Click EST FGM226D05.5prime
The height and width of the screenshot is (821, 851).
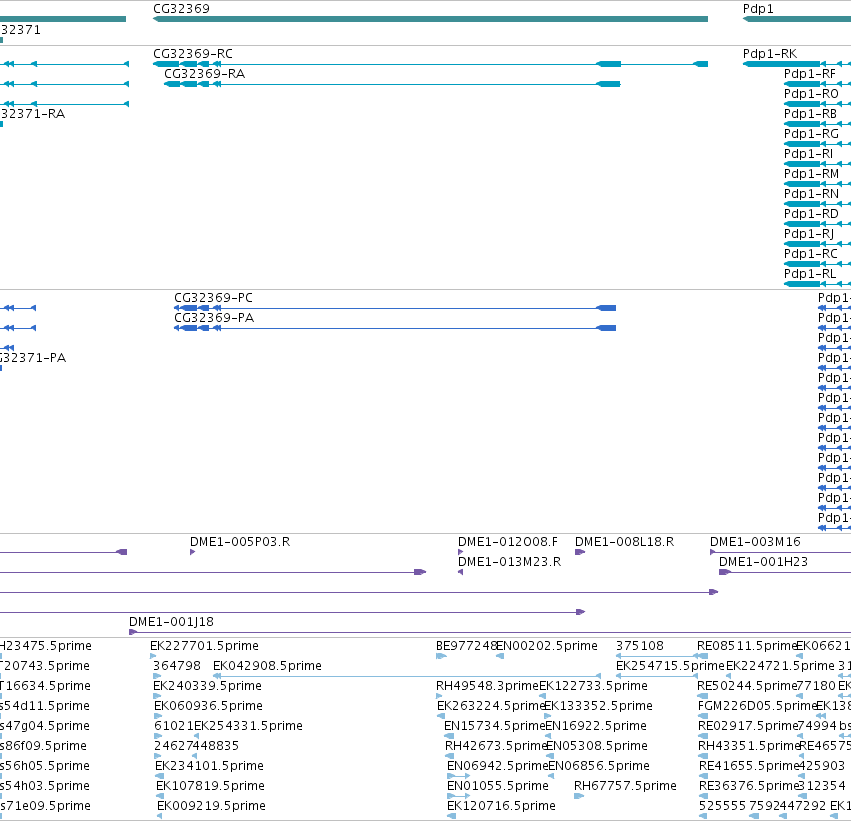pyautogui.click(x=758, y=706)
